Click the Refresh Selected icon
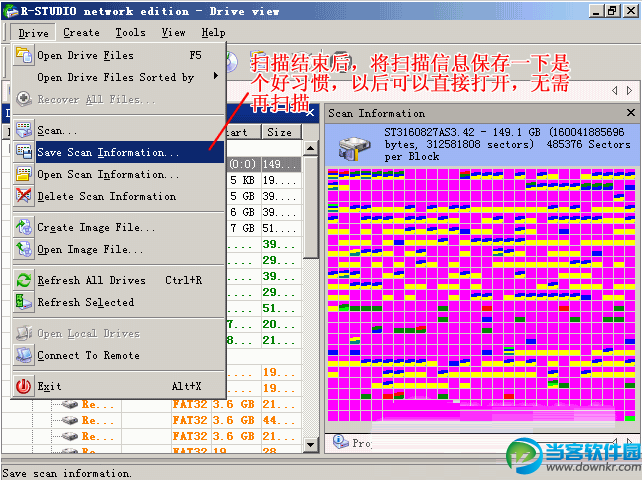 (24, 302)
